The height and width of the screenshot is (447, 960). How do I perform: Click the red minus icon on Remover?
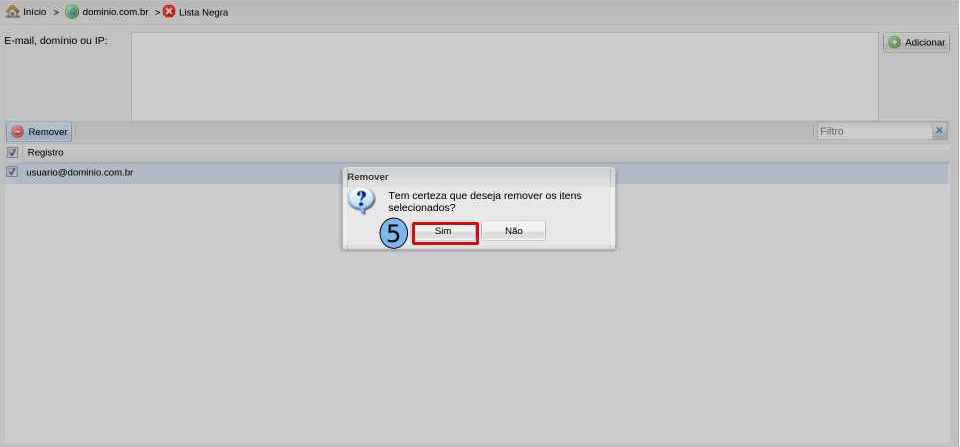coord(18,132)
